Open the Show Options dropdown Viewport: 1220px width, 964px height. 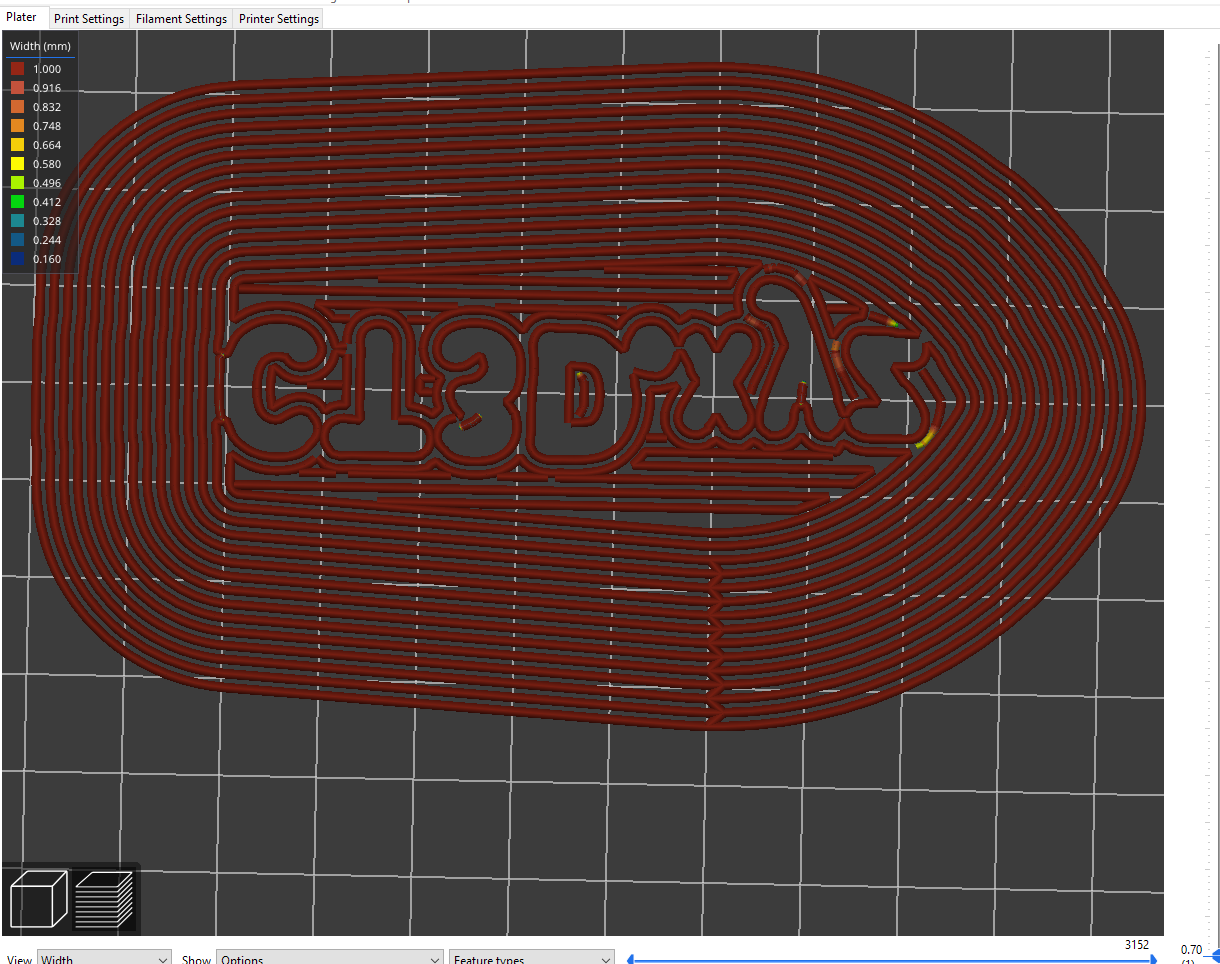[x=330, y=958]
